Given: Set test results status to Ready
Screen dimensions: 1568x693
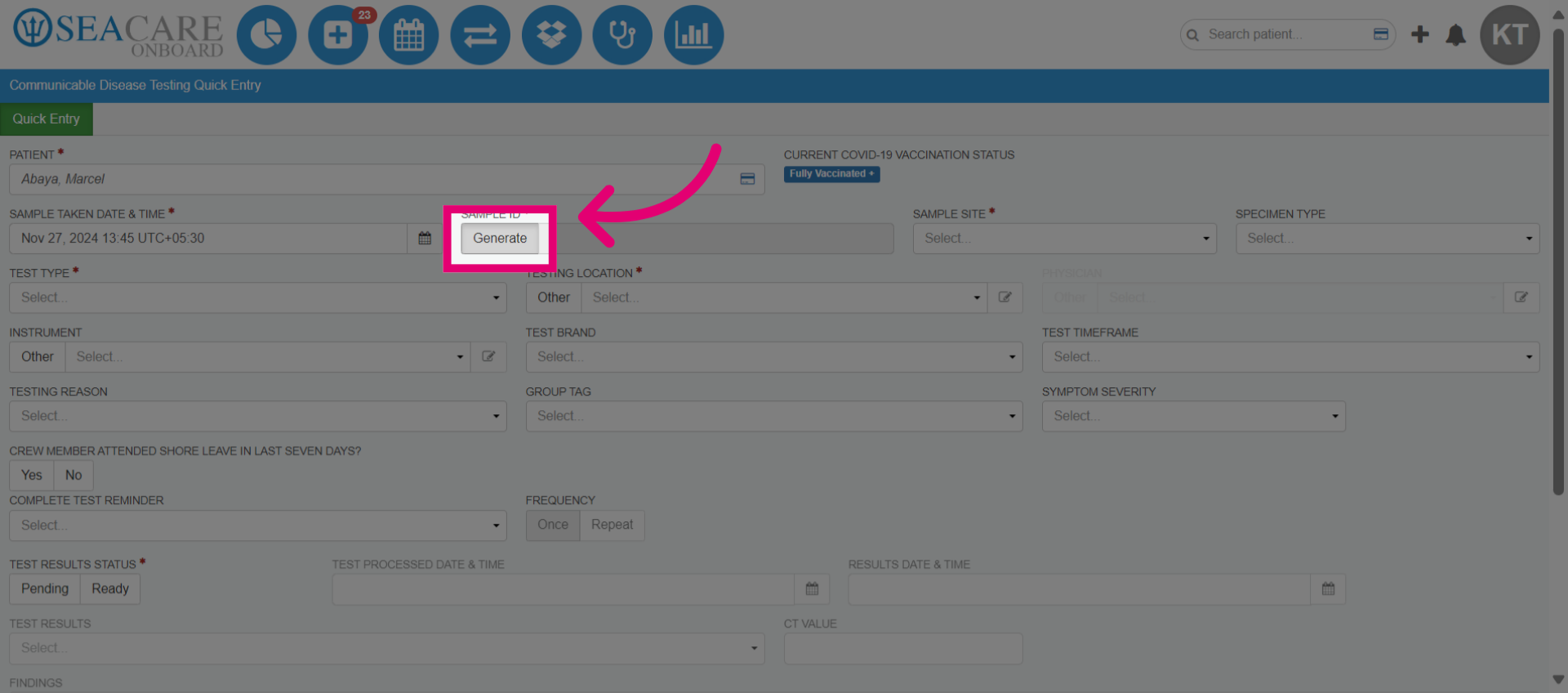Looking at the screenshot, I should click(110, 589).
